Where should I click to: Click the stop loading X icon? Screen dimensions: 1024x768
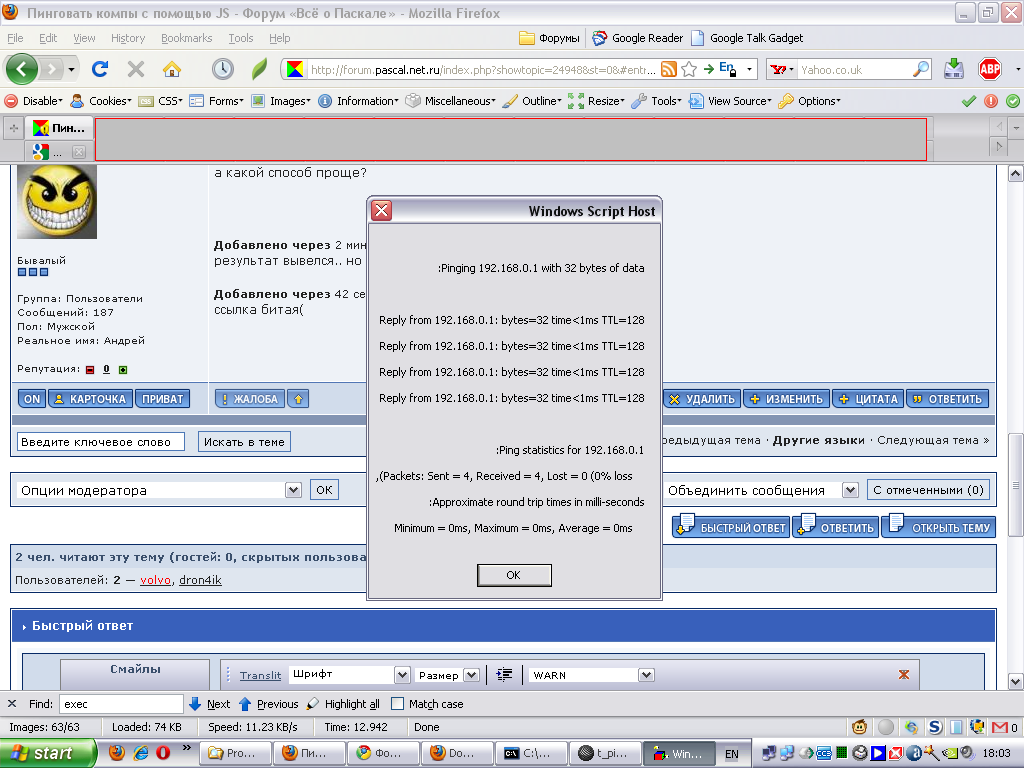pyautogui.click(x=136, y=69)
